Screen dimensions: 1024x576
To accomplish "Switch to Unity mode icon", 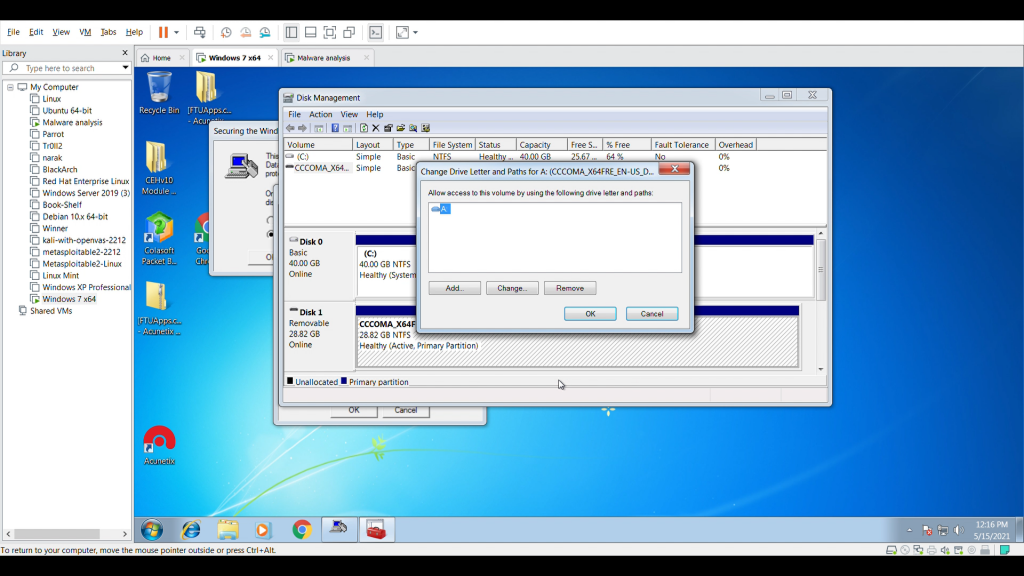I will tap(349, 32).
